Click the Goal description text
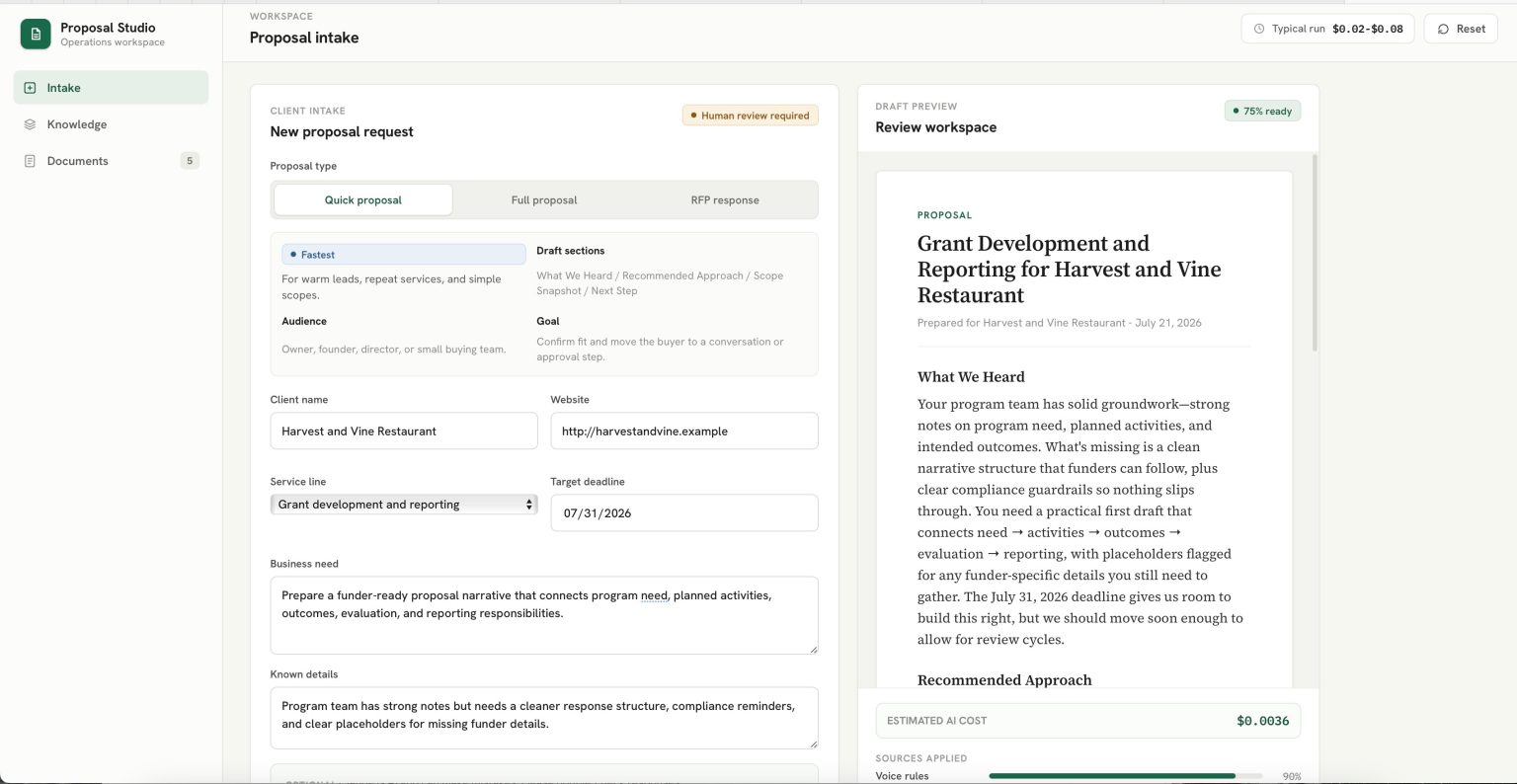1517x784 pixels. (660, 350)
